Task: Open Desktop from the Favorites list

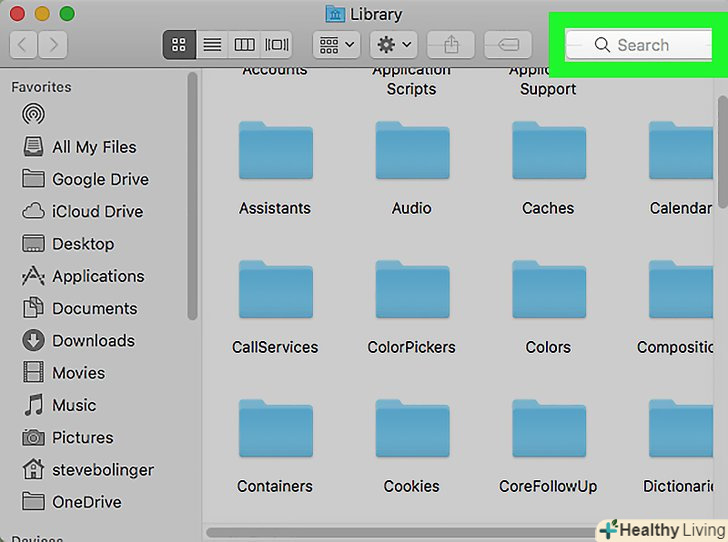Action: pos(68,244)
